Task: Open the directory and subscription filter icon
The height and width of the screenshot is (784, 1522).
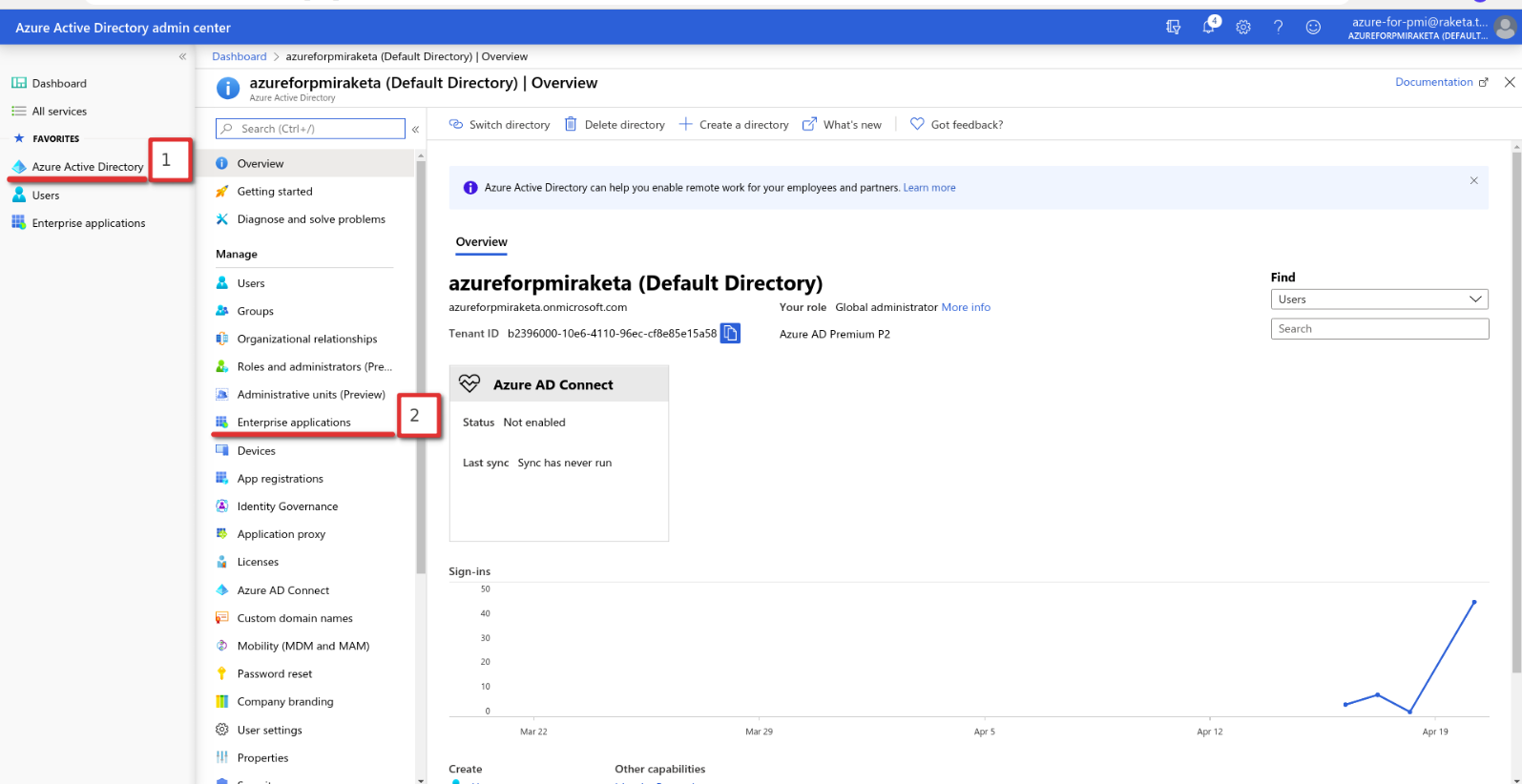Action: tap(1174, 28)
